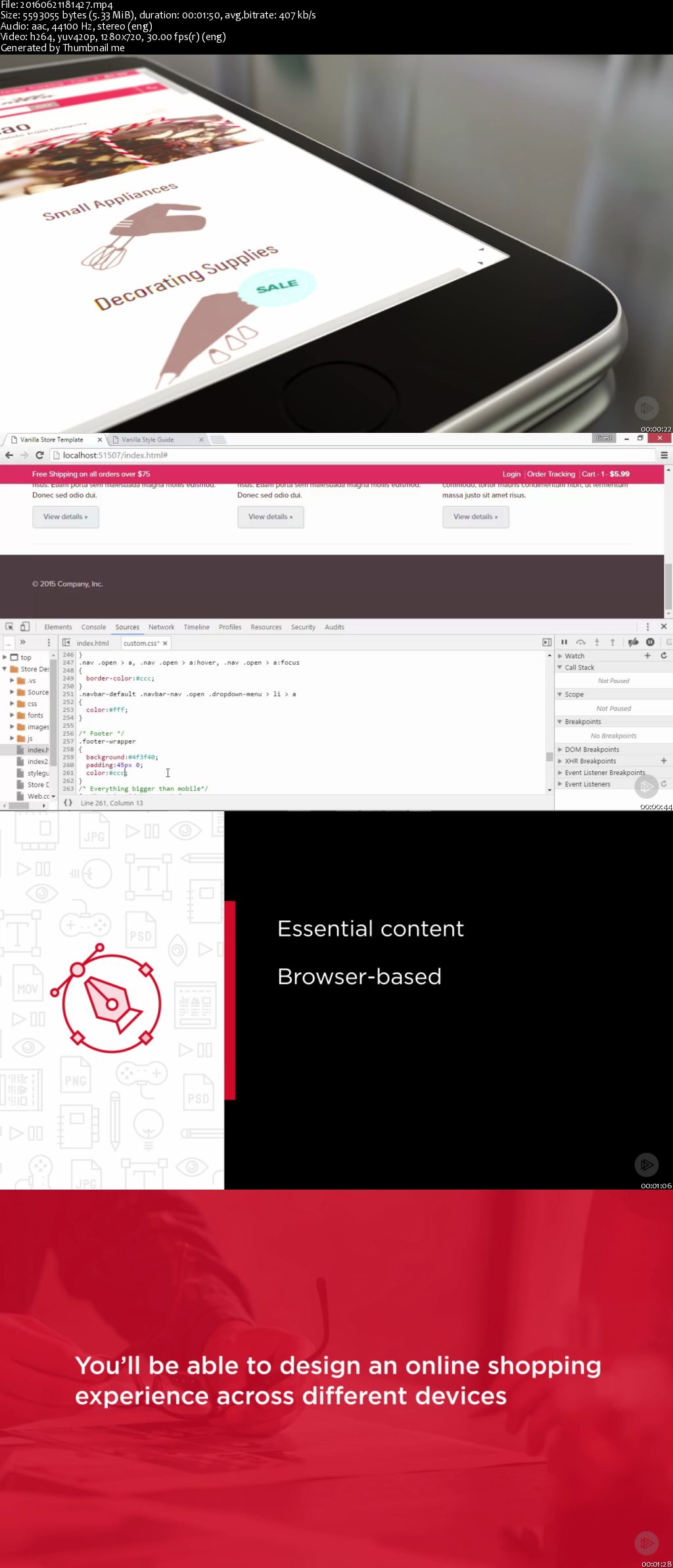This screenshot has width=673, height=1568.
Task: Open a new browser tab
Action: [218, 439]
